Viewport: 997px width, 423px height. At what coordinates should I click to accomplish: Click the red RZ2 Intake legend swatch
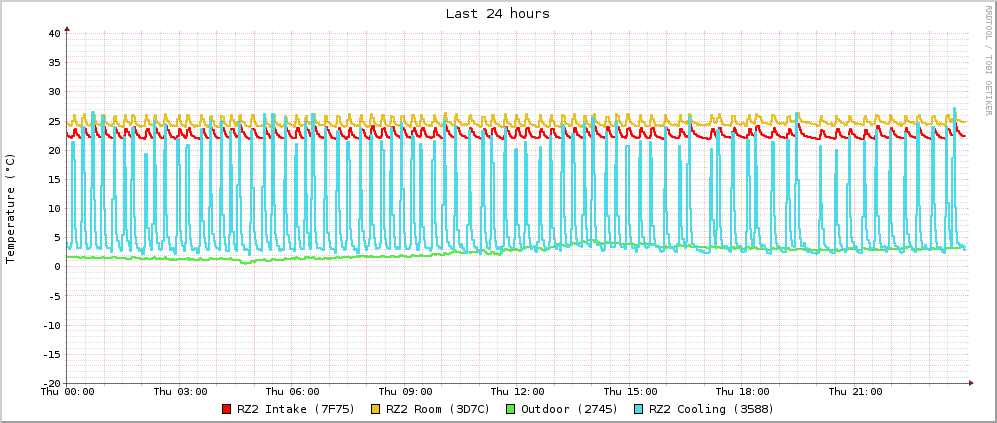point(226,409)
